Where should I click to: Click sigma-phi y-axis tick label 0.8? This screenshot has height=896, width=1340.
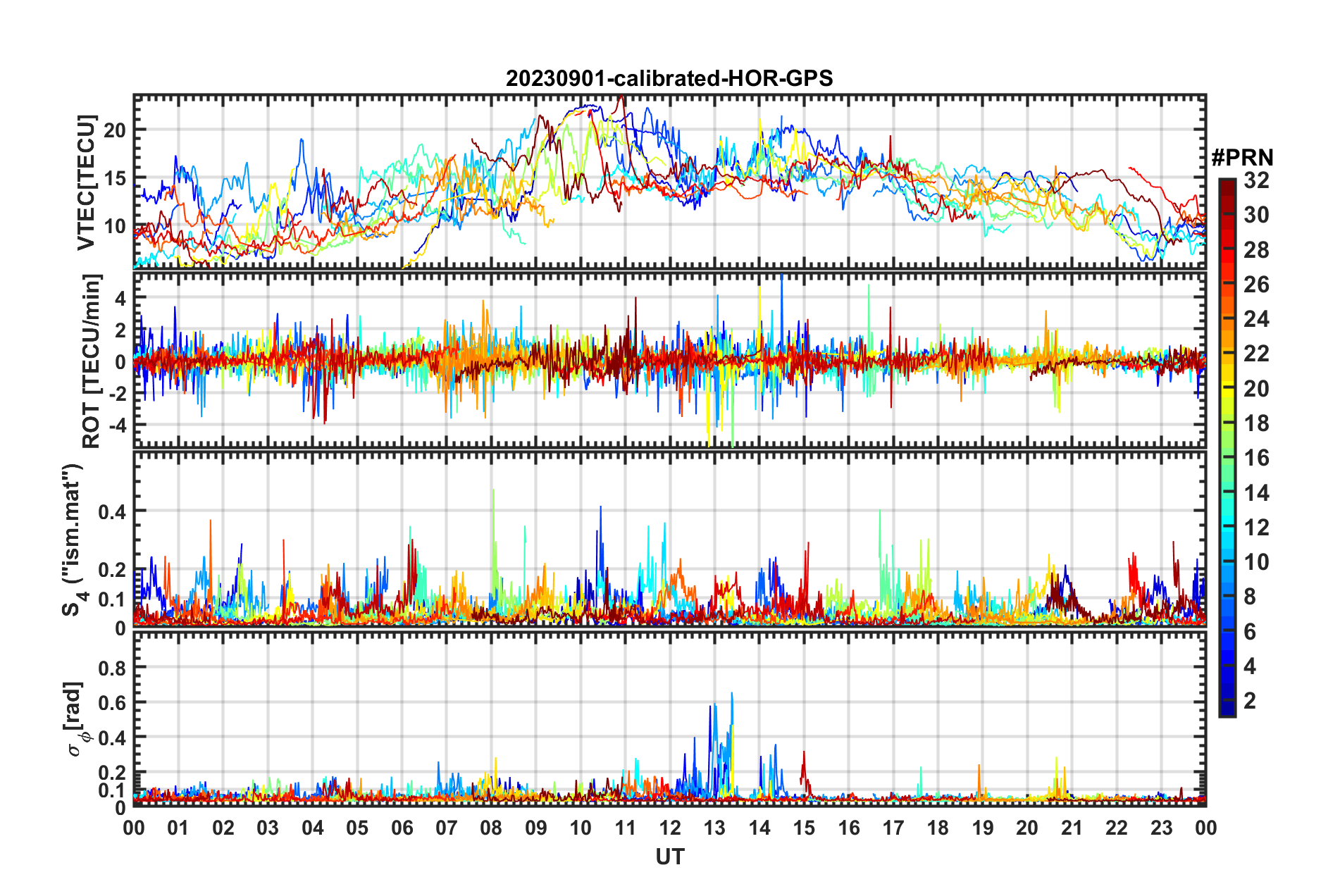[113, 667]
